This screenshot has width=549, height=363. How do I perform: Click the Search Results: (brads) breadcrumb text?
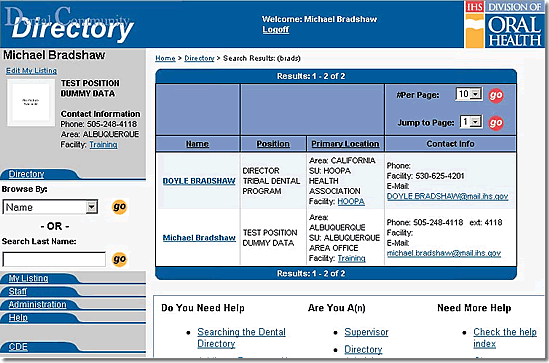262,58
